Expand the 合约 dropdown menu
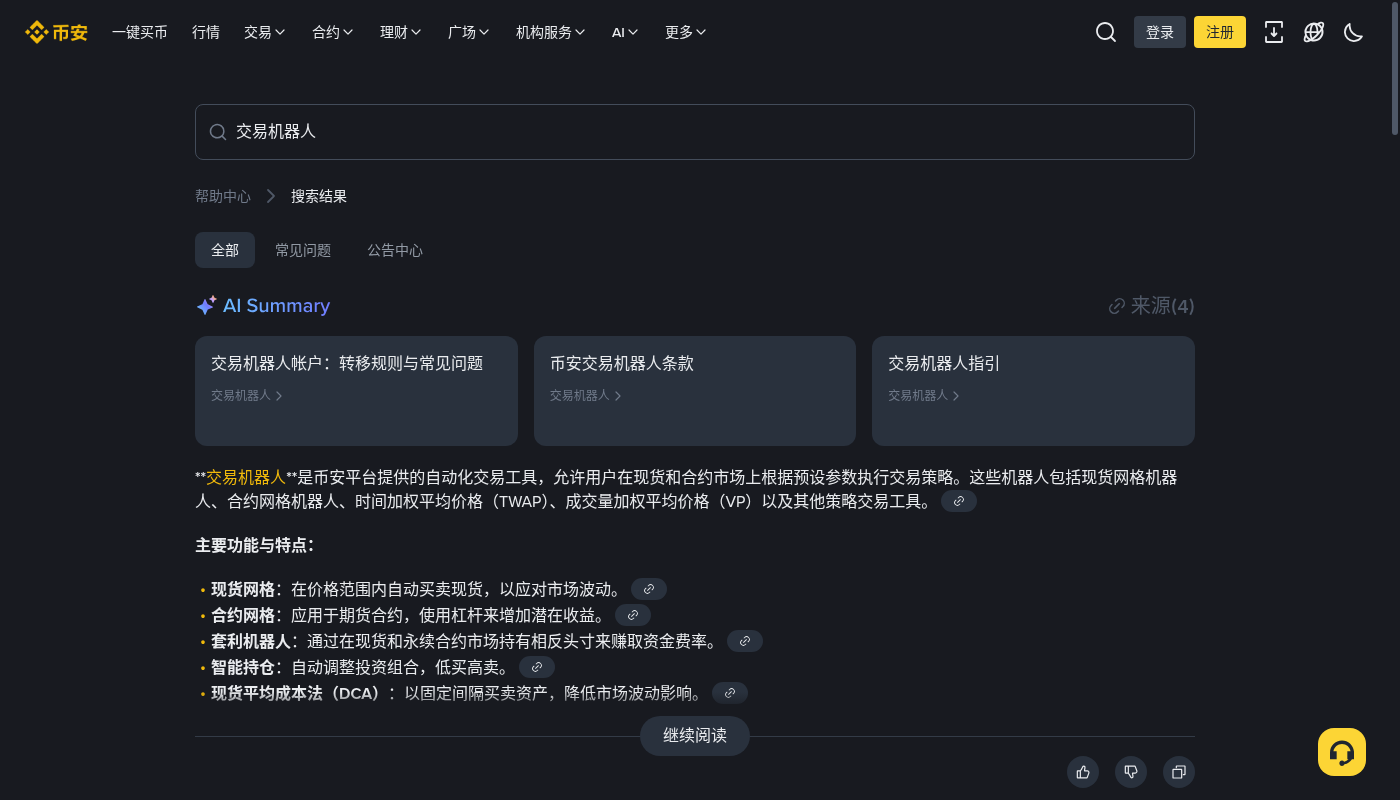This screenshot has height=800, width=1400. coord(333,32)
